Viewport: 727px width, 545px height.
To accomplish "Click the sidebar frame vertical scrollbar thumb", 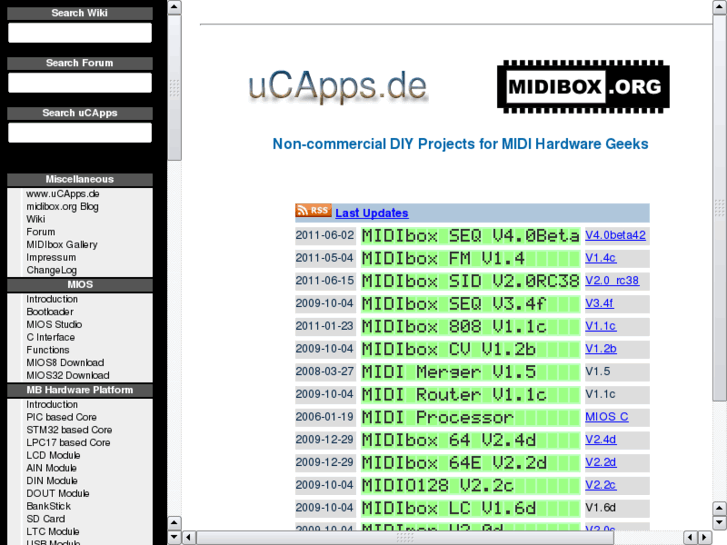I will click(x=174, y=88).
